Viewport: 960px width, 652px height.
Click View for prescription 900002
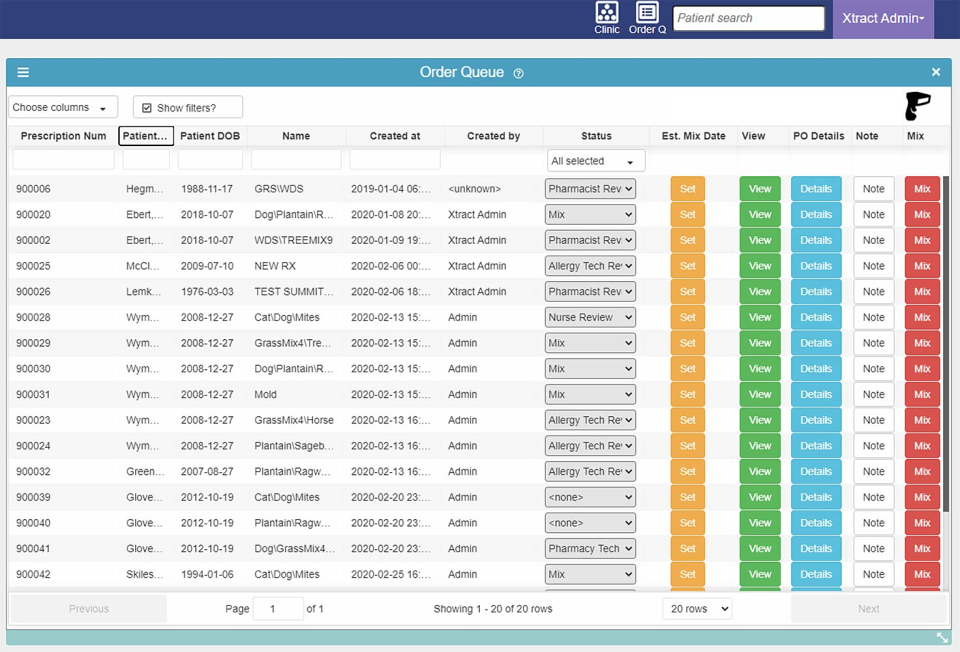pyautogui.click(x=759, y=240)
